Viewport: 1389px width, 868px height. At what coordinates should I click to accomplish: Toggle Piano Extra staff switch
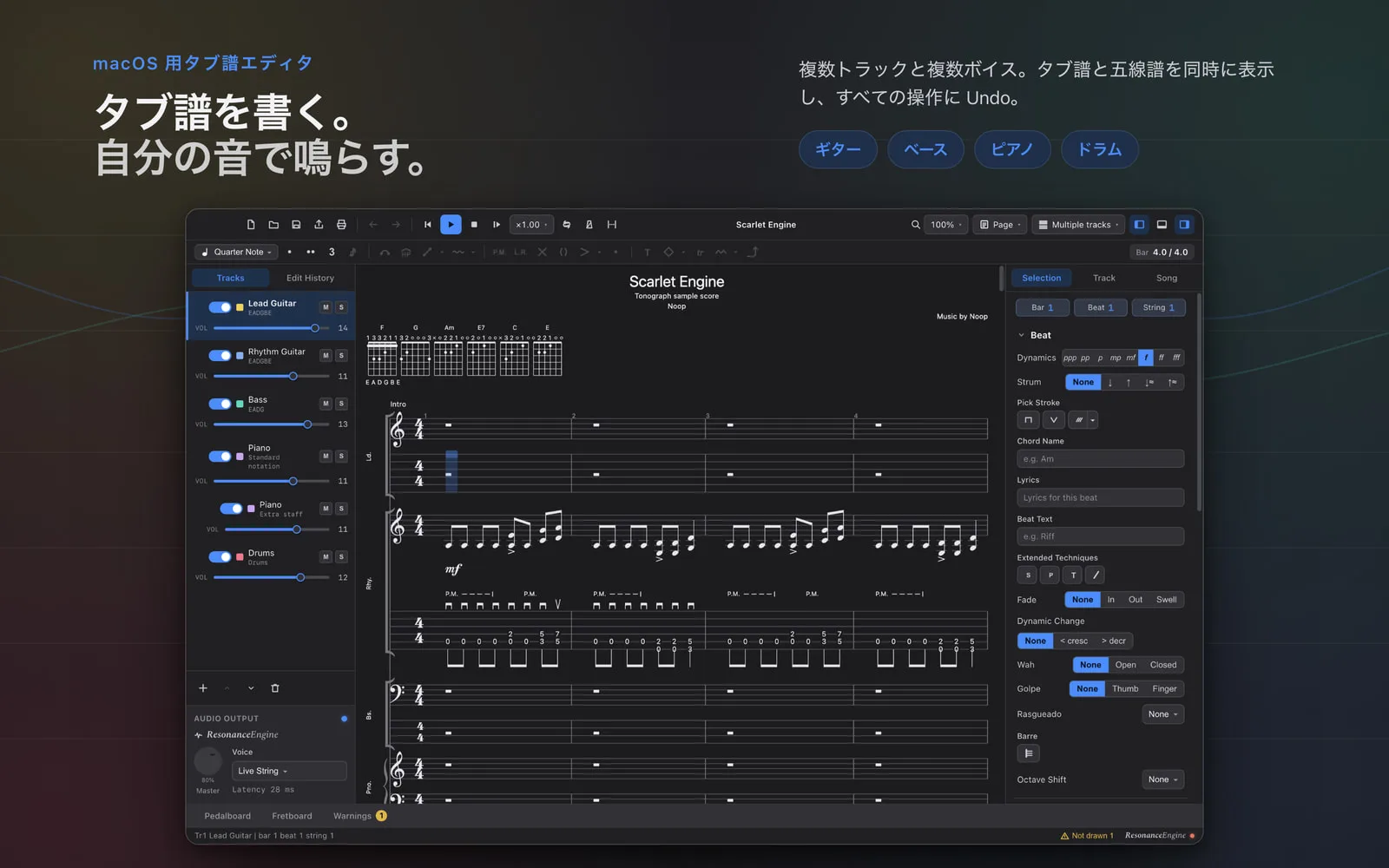click(x=231, y=509)
